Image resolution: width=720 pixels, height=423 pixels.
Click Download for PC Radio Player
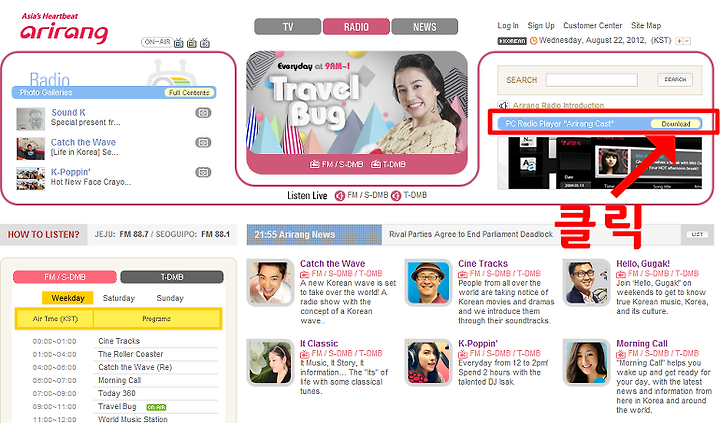point(675,124)
